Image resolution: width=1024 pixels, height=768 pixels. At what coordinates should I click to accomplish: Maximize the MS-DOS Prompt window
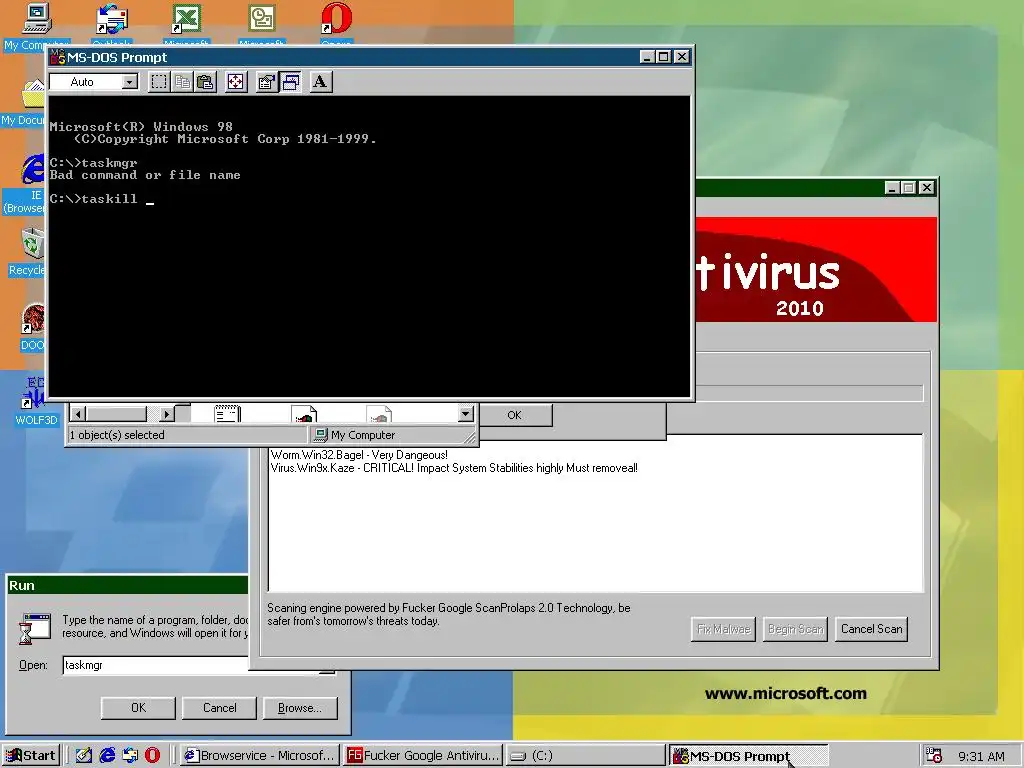[x=664, y=57]
